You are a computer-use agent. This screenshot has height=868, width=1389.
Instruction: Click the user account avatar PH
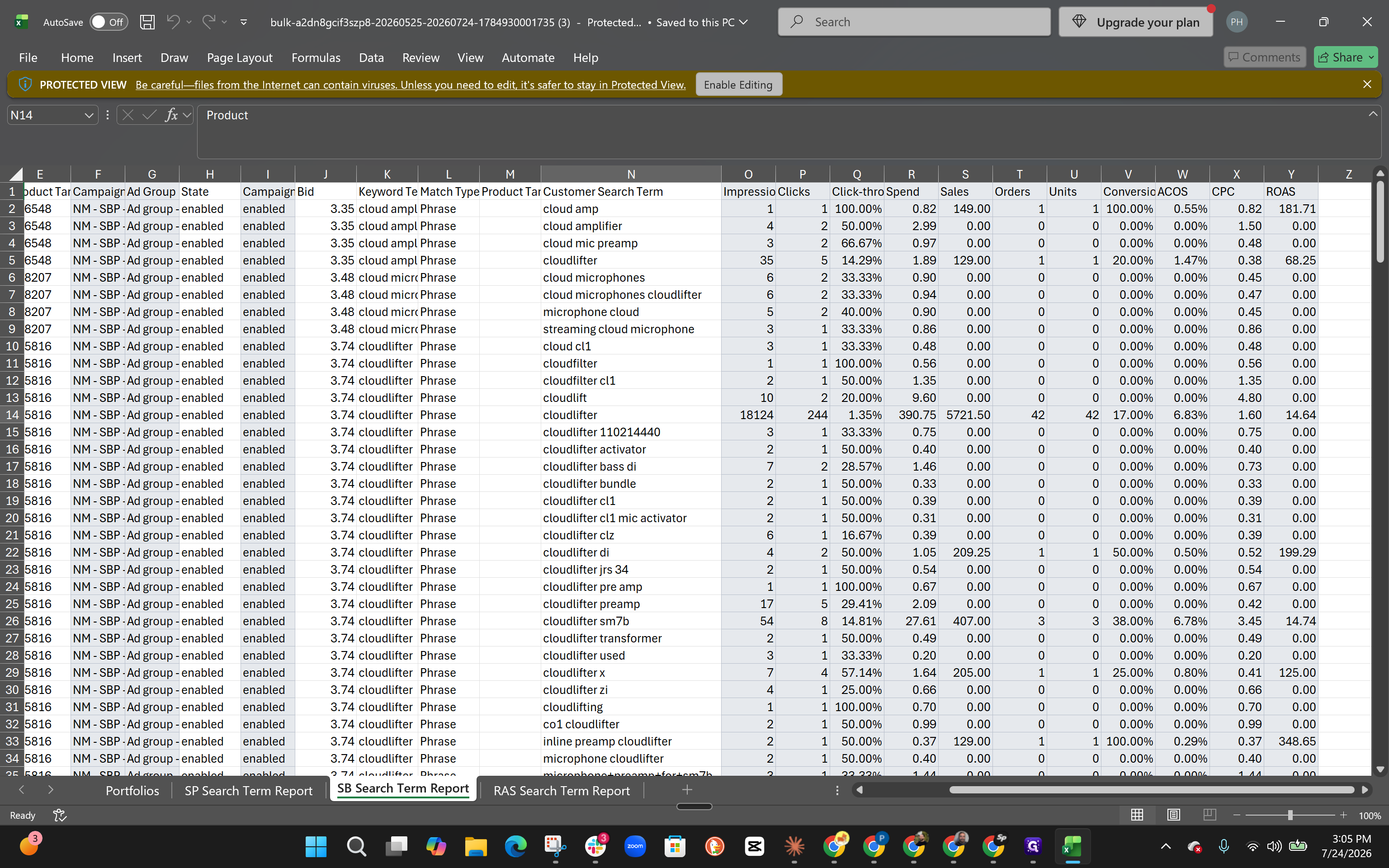point(1236,23)
